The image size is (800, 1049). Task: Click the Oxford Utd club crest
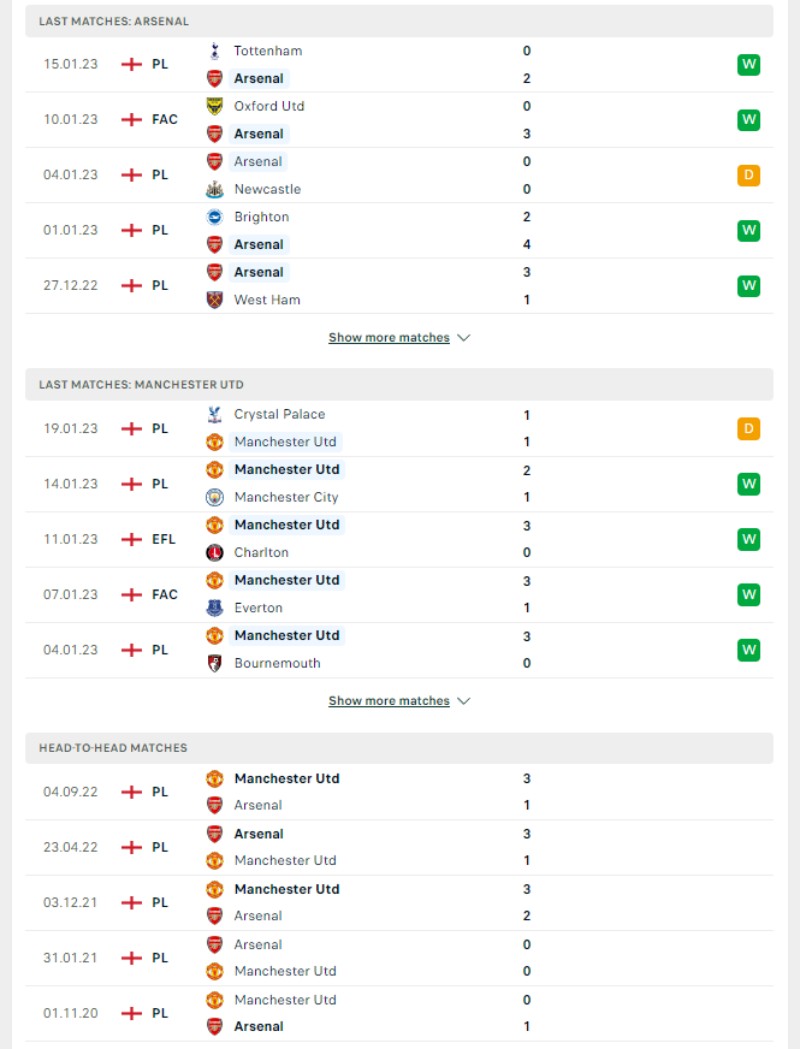click(214, 106)
